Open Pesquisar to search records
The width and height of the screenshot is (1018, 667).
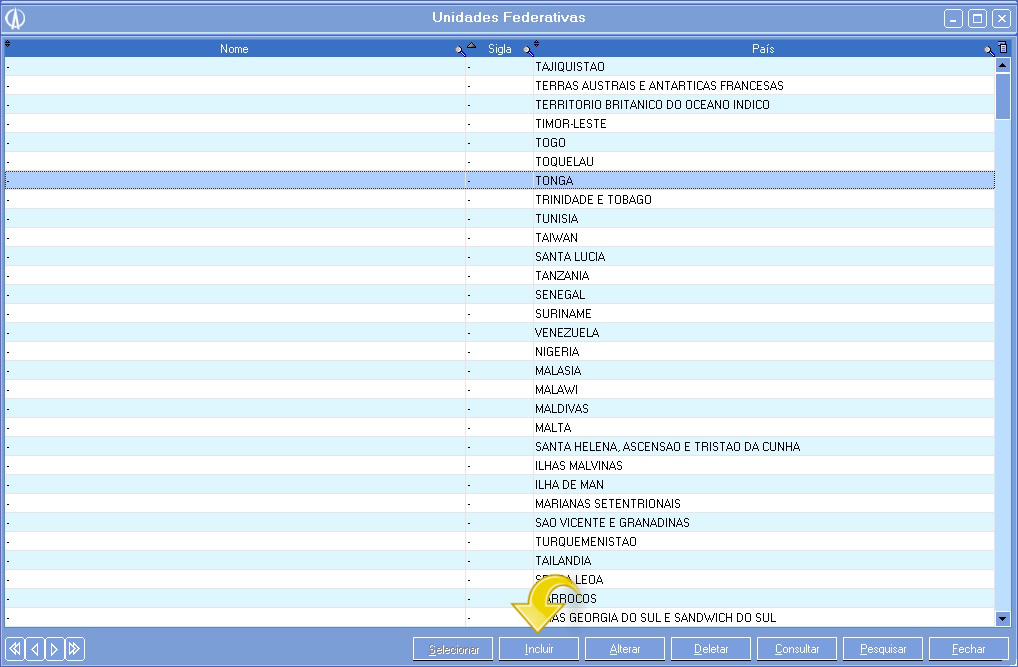883,649
